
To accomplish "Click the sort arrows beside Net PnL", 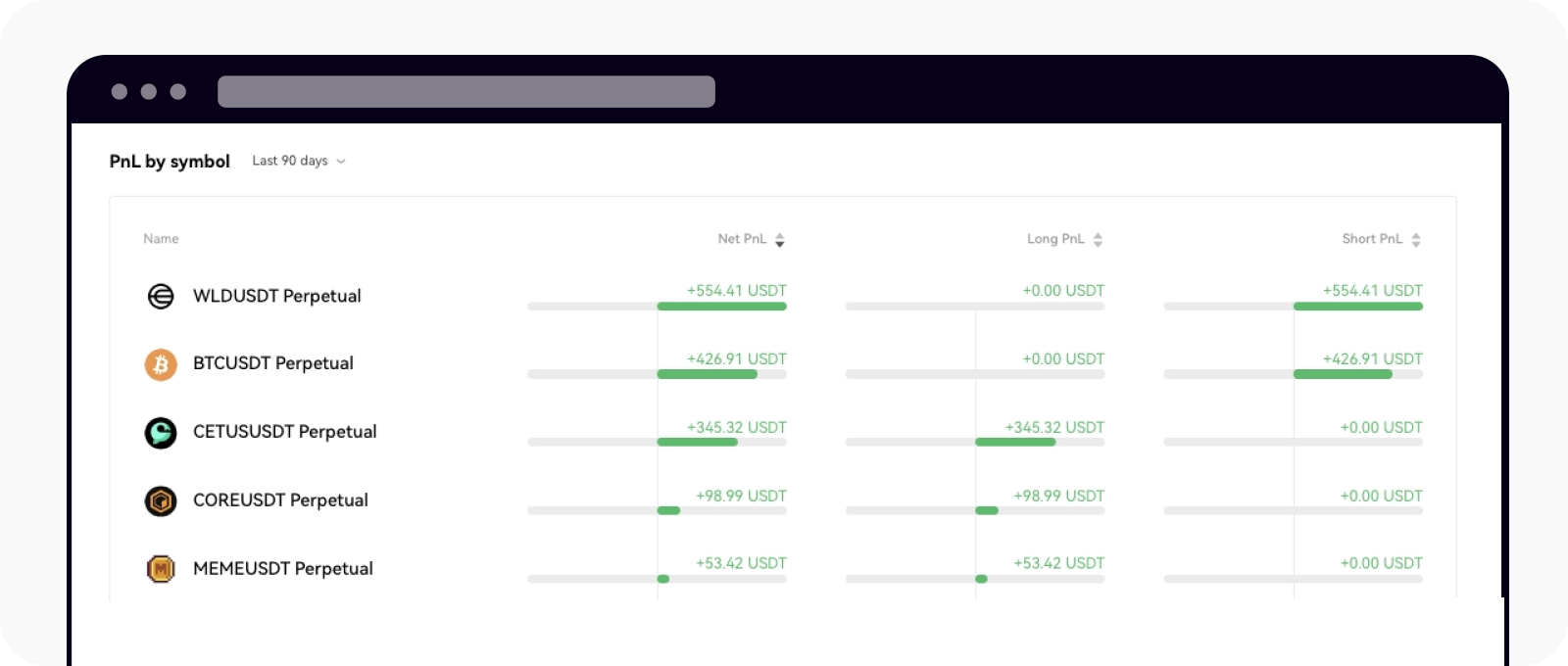I will coord(780,238).
